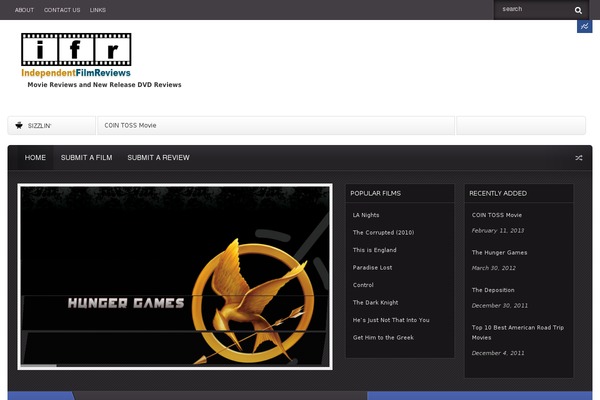Viewport: 600px width, 400px height.
Task: Open the About page
Action: tap(24, 10)
